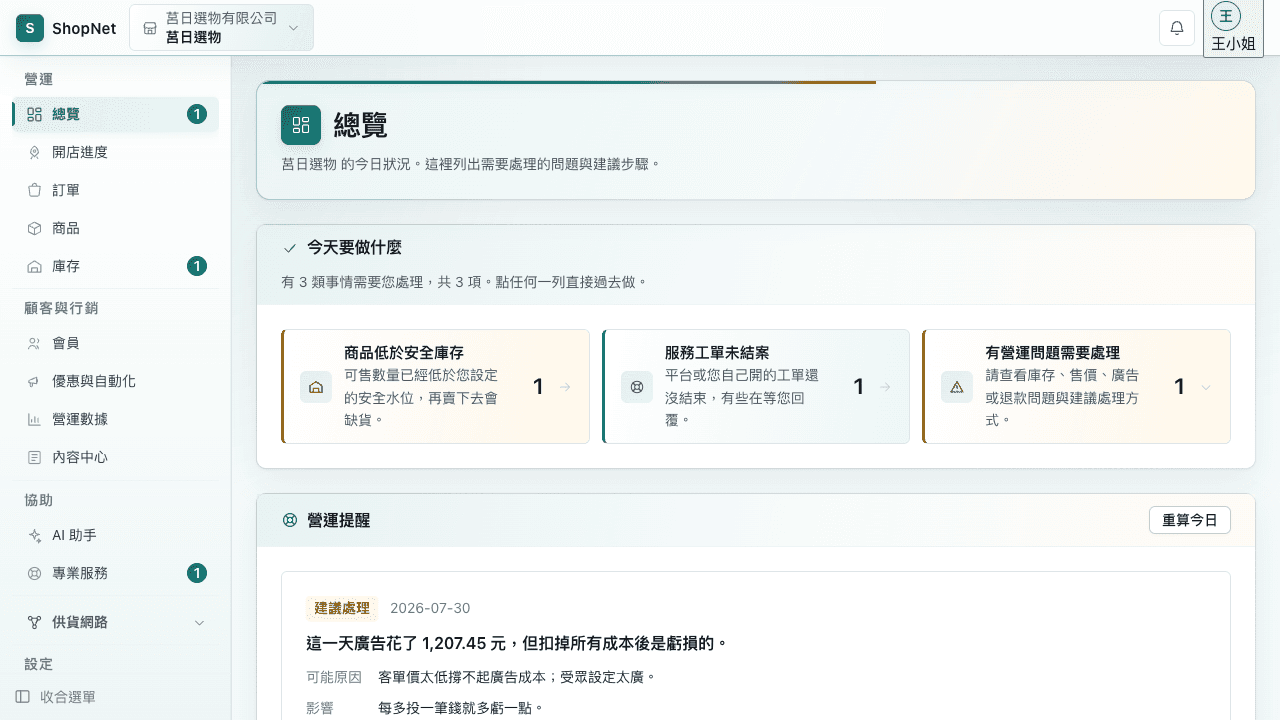The height and width of the screenshot is (720, 1280).
Task: Open the notifications bell
Action: tap(1177, 28)
